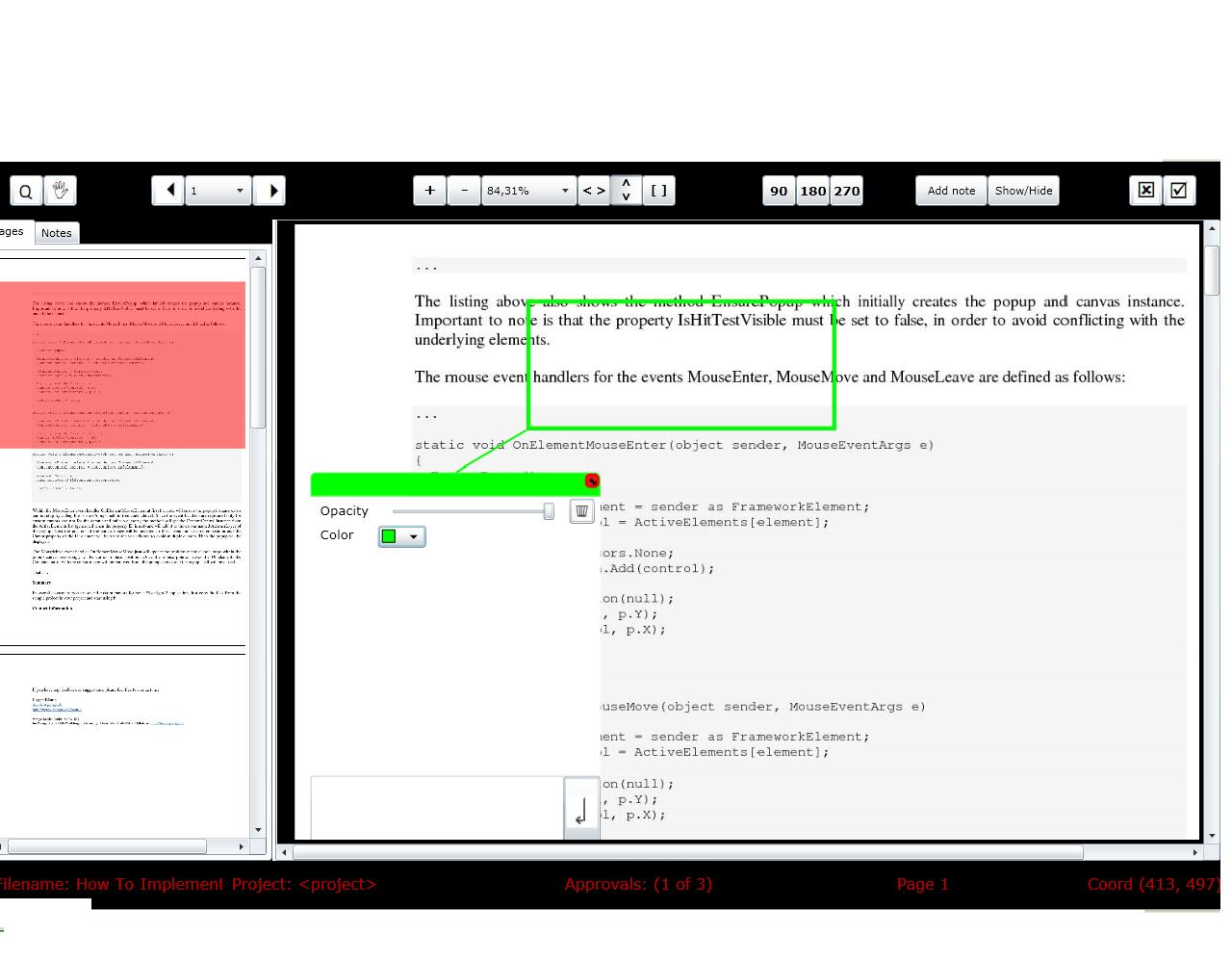Open the annotation Color dropdown

(x=415, y=536)
